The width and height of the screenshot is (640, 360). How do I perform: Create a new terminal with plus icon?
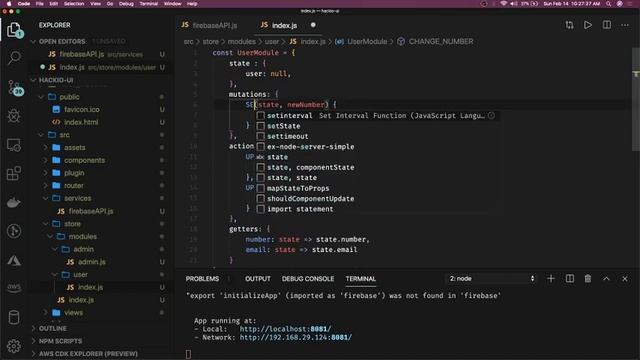pyautogui.click(x=551, y=278)
